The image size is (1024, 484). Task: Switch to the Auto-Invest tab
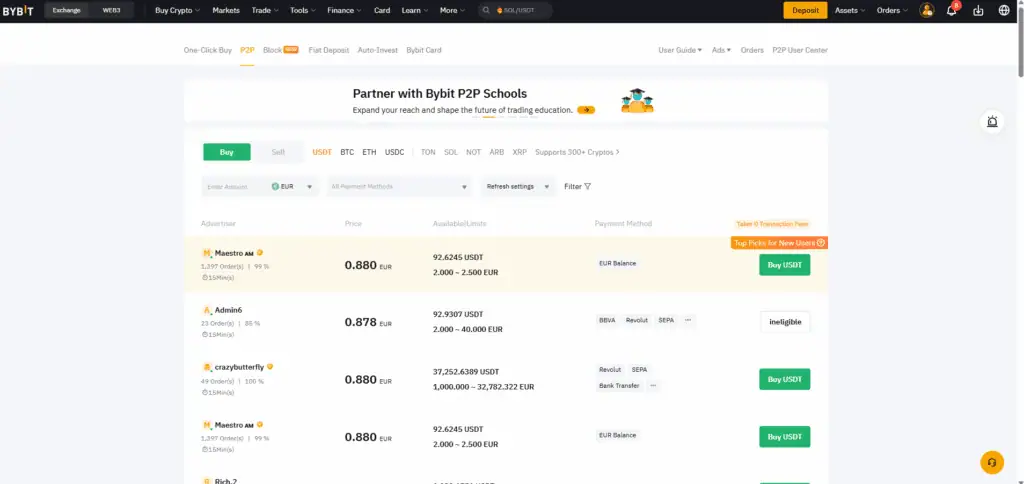click(x=377, y=50)
